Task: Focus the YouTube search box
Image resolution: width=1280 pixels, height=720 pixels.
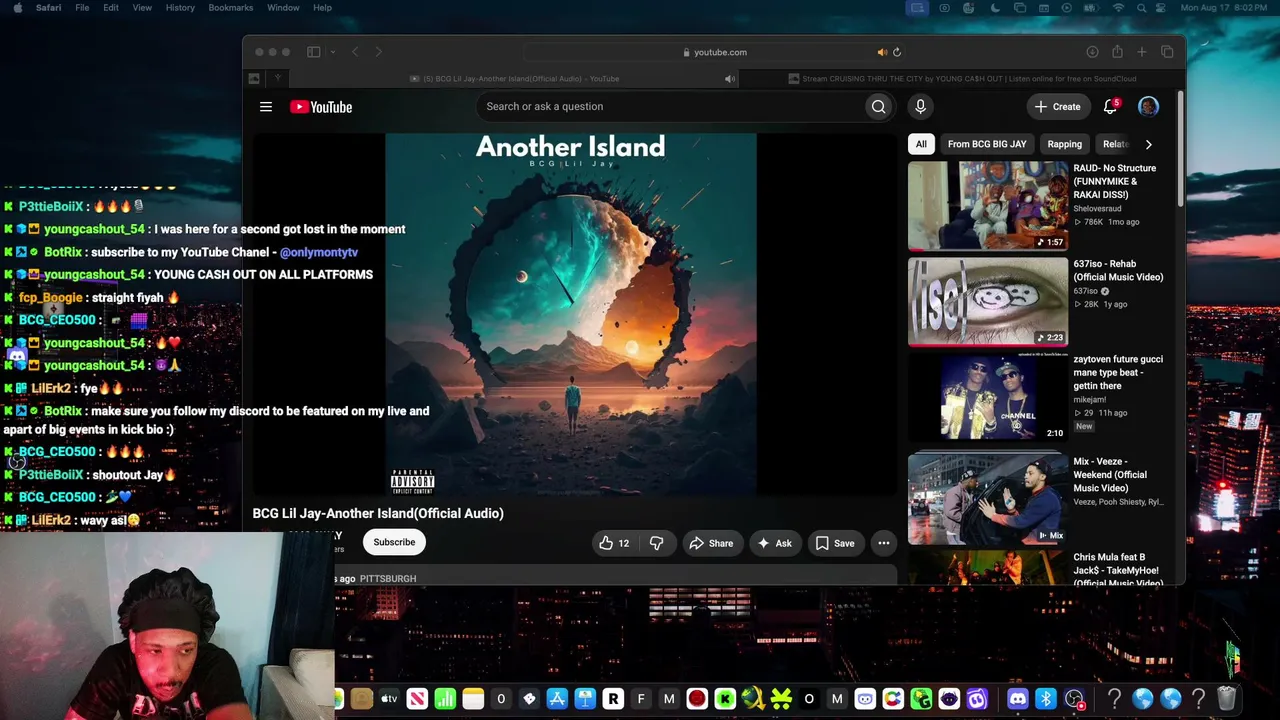Action: [669, 107]
